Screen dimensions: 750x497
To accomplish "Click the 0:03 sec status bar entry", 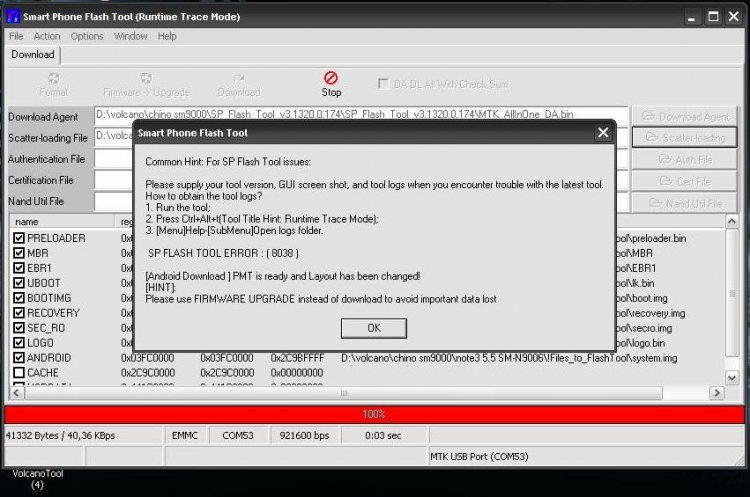I will (383, 435).
